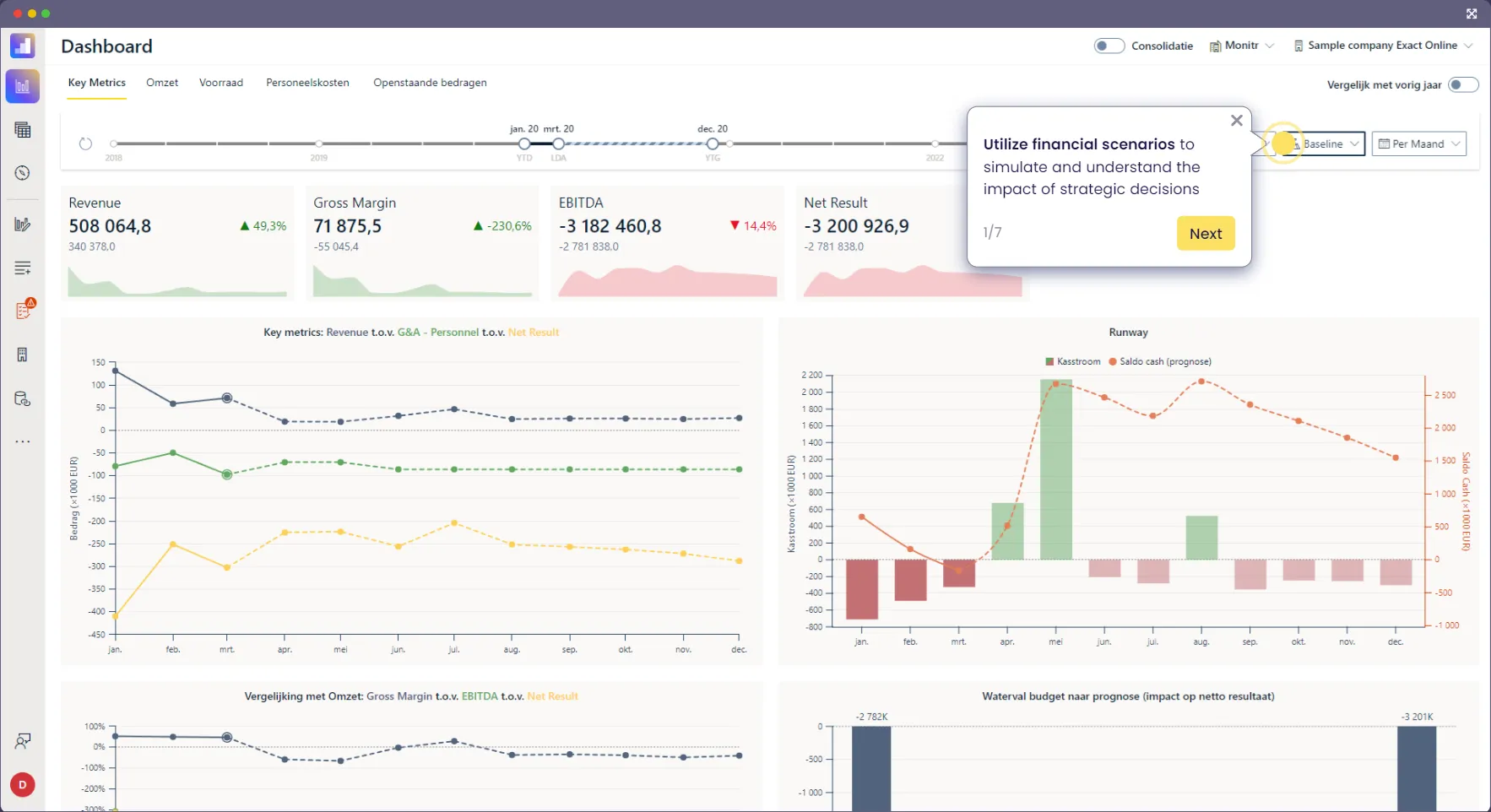Toggle the Consolidatie switch
The height and width of the screenshot is (812, 1491).
tap(1109, 45)
